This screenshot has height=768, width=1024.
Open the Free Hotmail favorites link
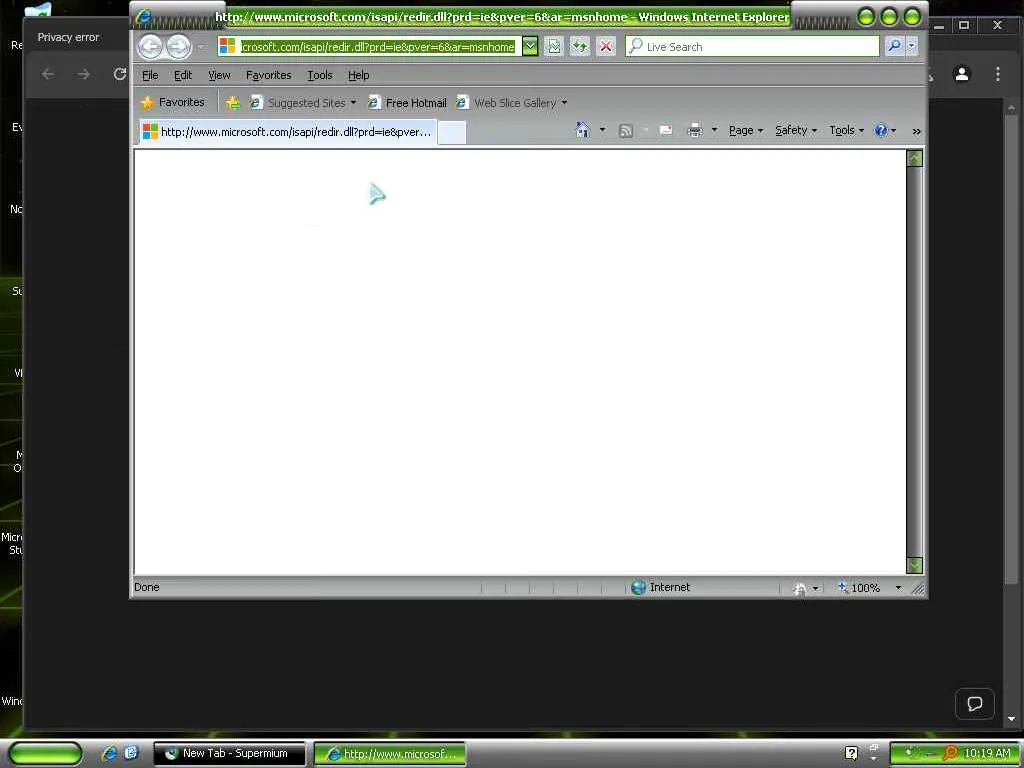coord(408,103)
